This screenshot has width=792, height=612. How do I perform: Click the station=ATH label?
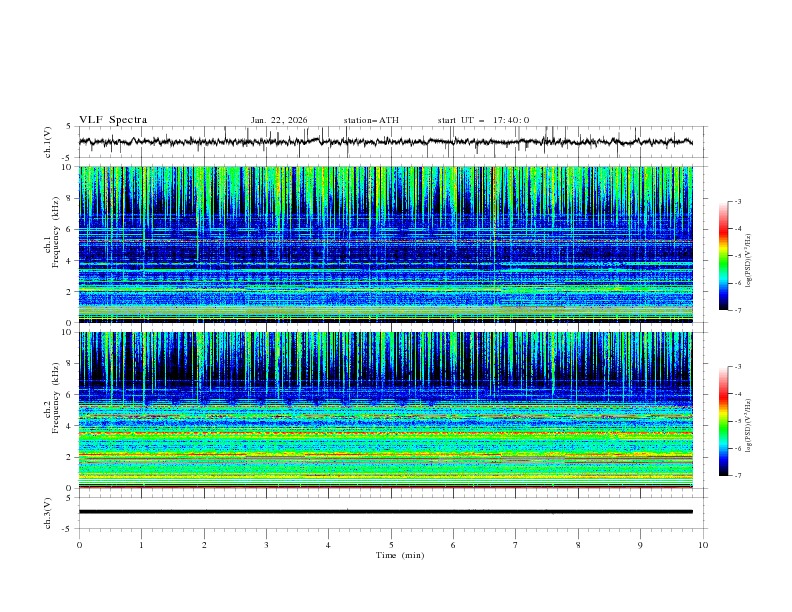[371, 120]
